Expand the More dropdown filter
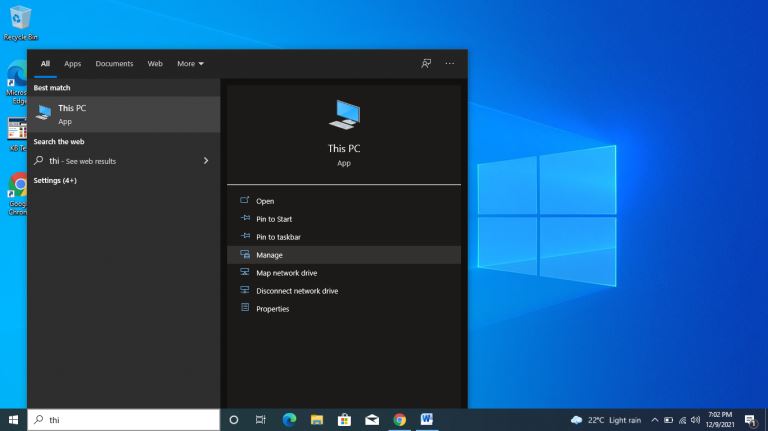 click(191, 64)
